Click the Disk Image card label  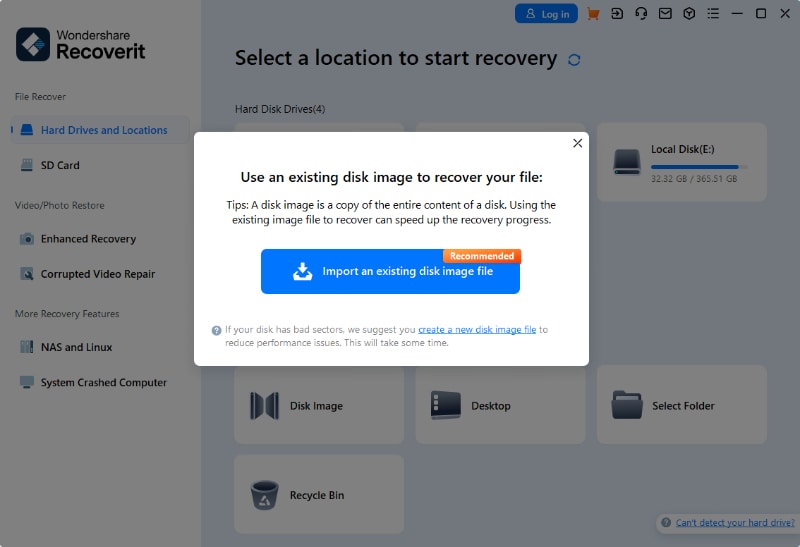(316, 406)
